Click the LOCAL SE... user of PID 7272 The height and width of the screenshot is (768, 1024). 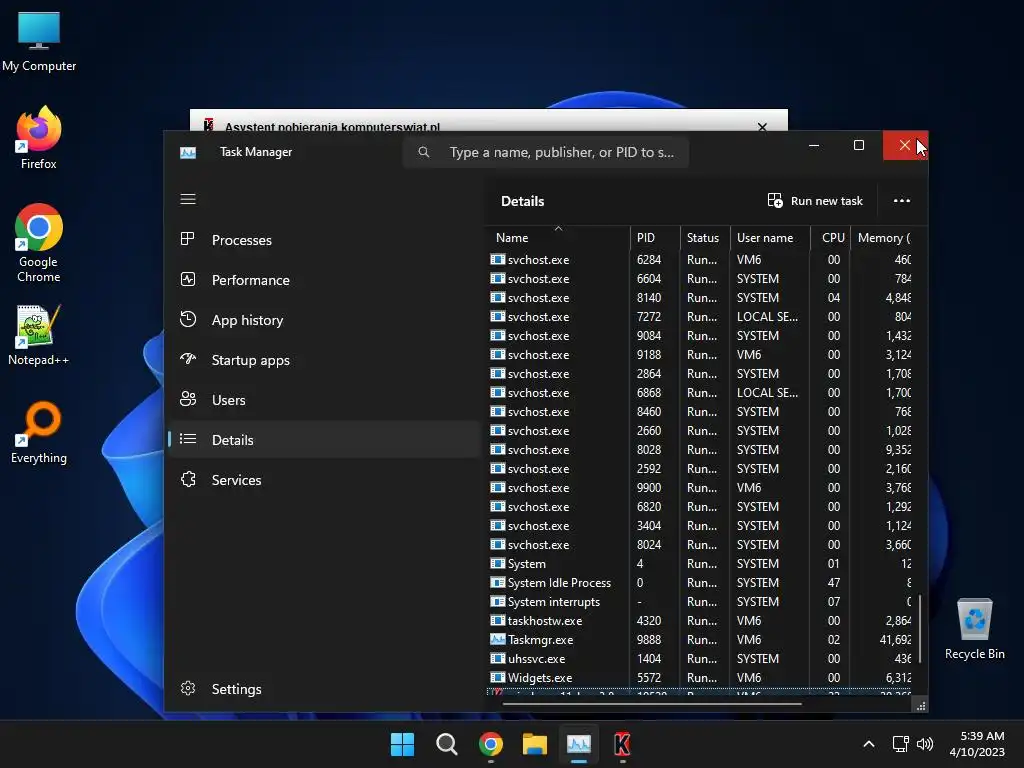(767, 316)
